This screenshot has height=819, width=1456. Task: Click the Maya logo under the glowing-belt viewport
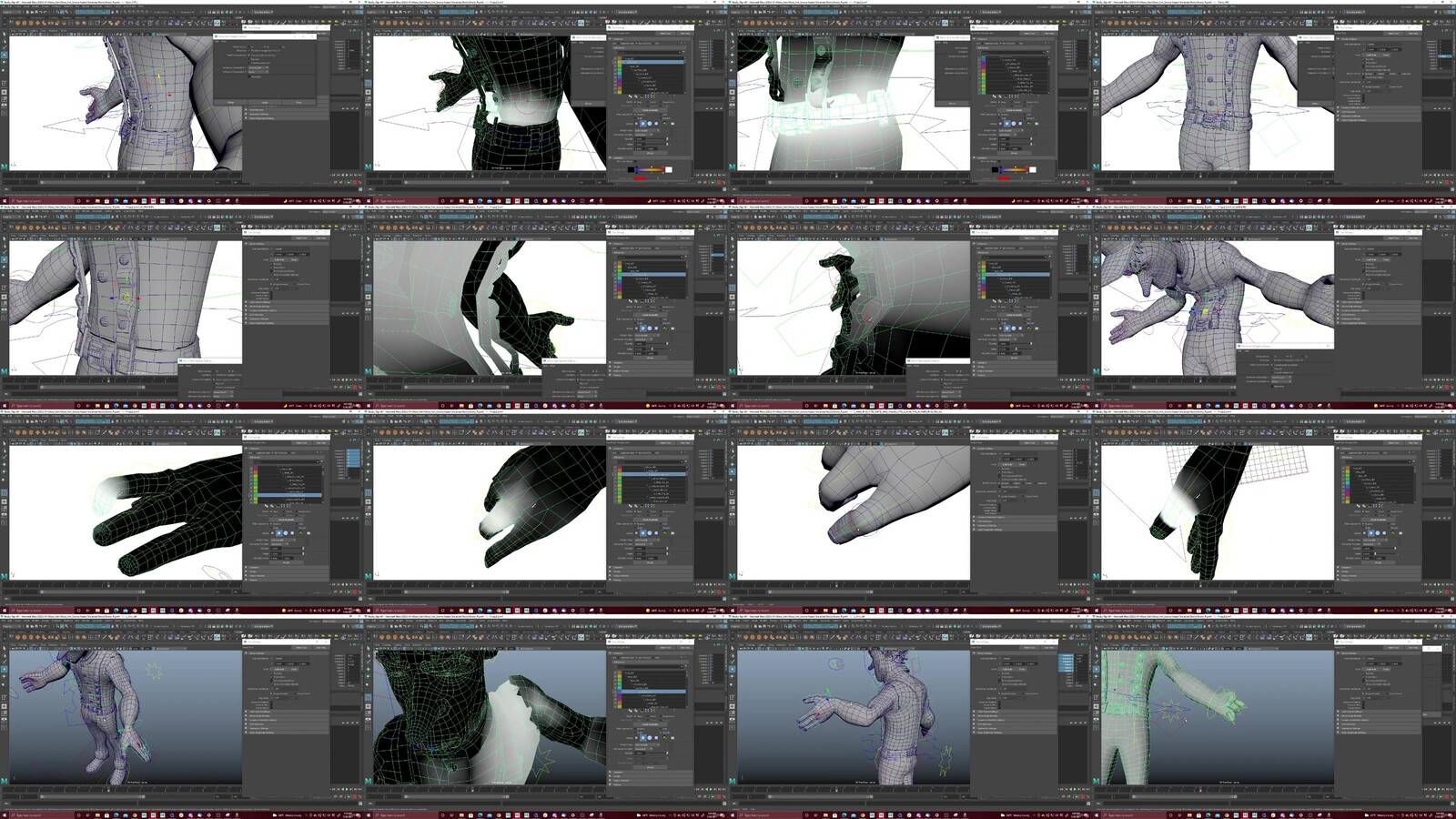(x=733, y=167)
